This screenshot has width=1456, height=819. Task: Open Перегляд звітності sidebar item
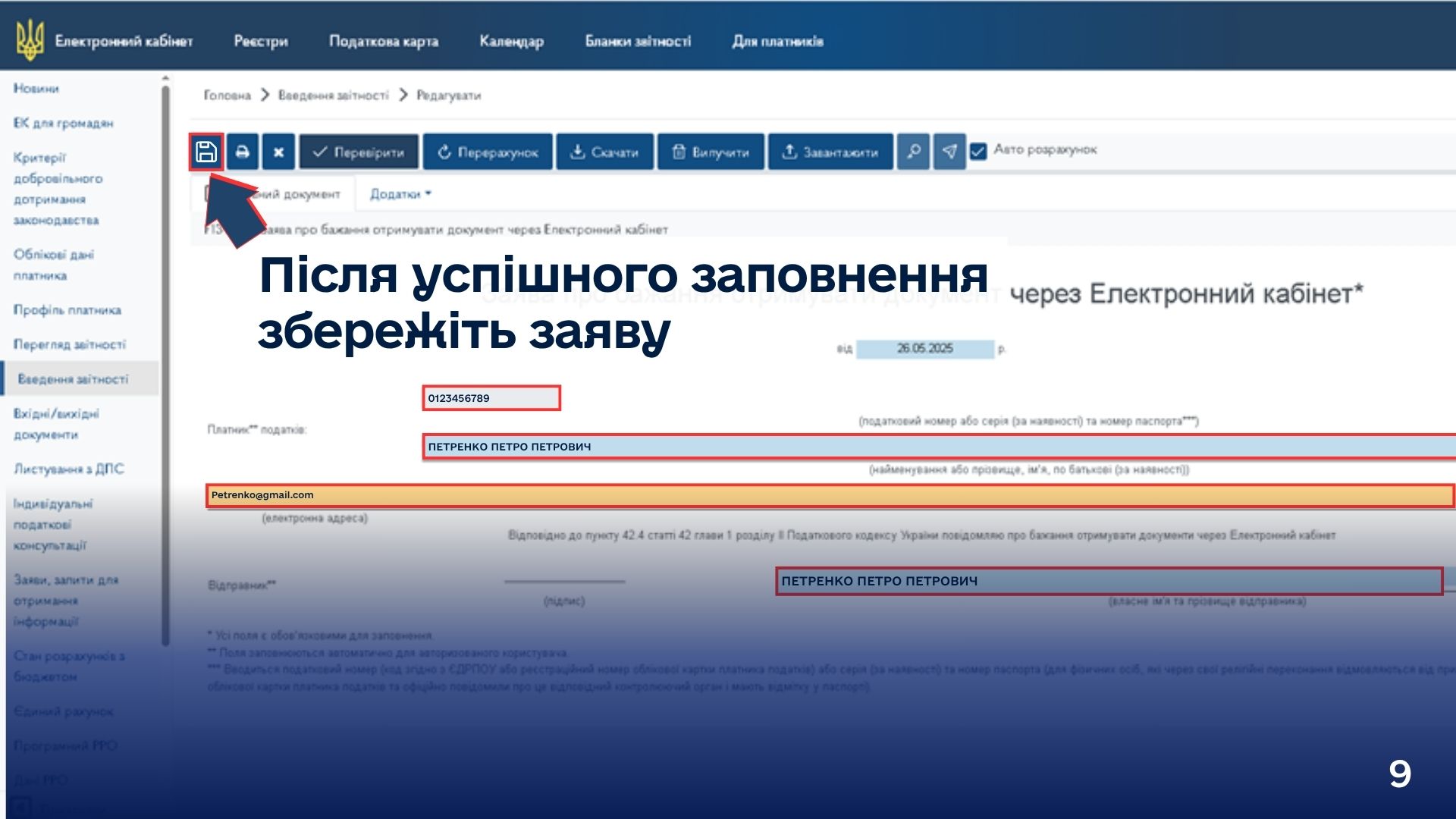point(70,344)
